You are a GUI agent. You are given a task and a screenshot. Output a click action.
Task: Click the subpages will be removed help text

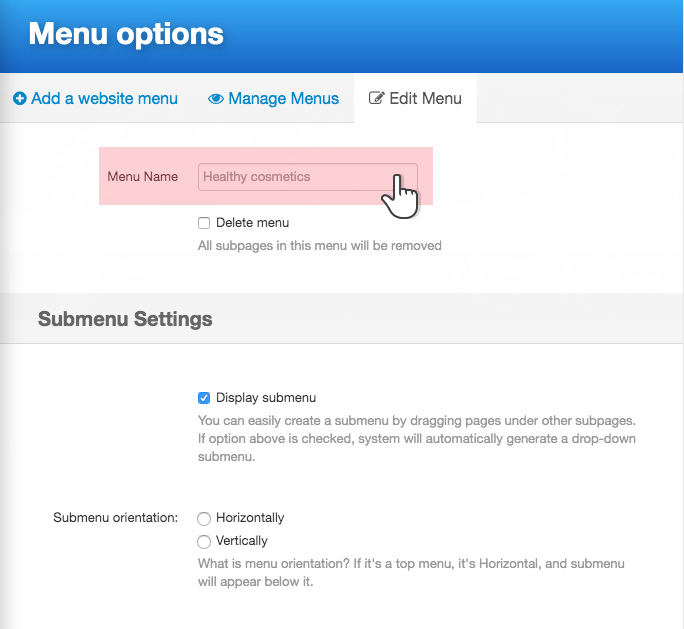click(319, 245)
